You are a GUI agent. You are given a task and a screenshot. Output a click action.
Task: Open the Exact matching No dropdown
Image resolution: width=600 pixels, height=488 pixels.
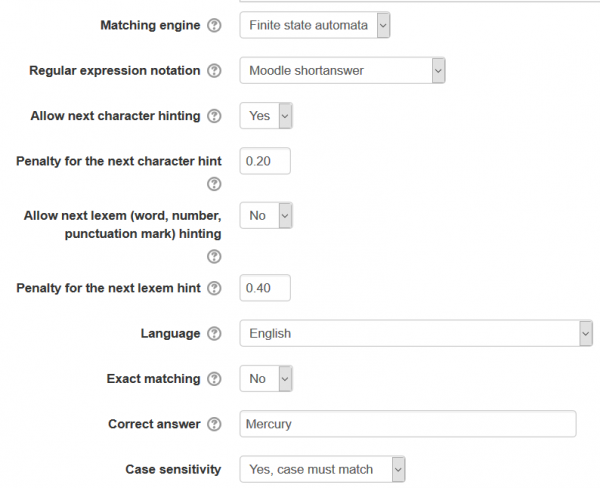[x=266, y=379]
